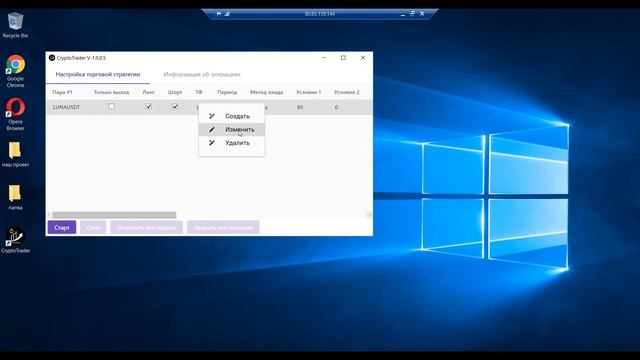640x360 pixels.
Task: Click the 'Пара #1' column header
Action: pyautogui.click(x=62, y=92)
